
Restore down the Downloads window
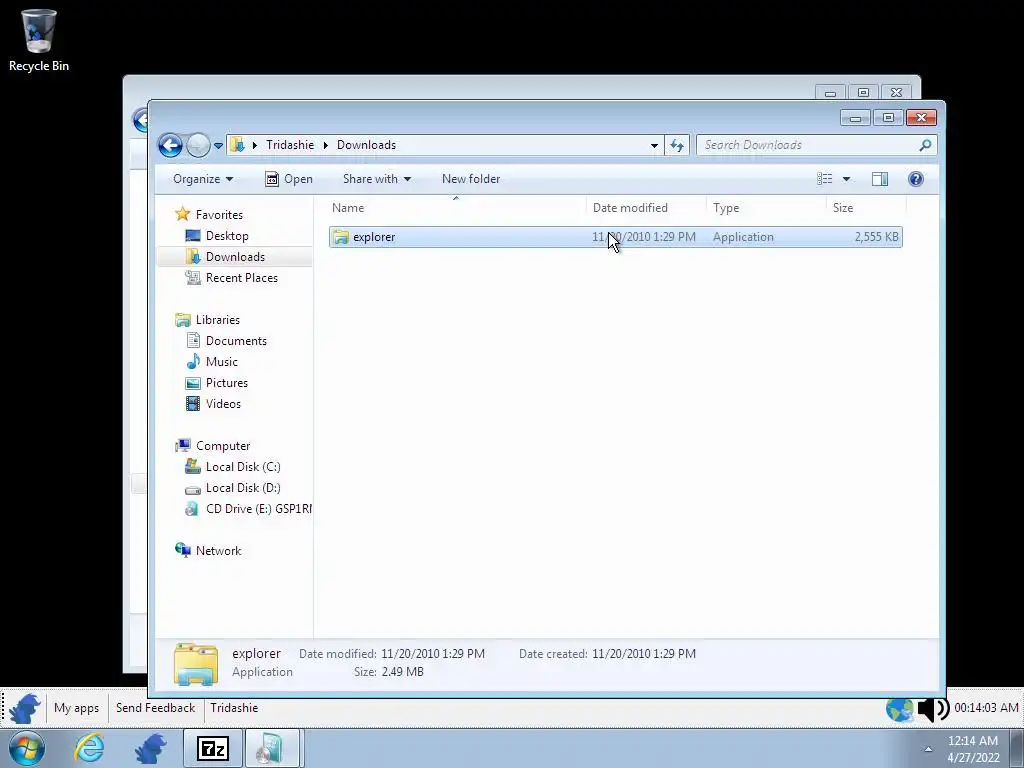click(888, 118)
